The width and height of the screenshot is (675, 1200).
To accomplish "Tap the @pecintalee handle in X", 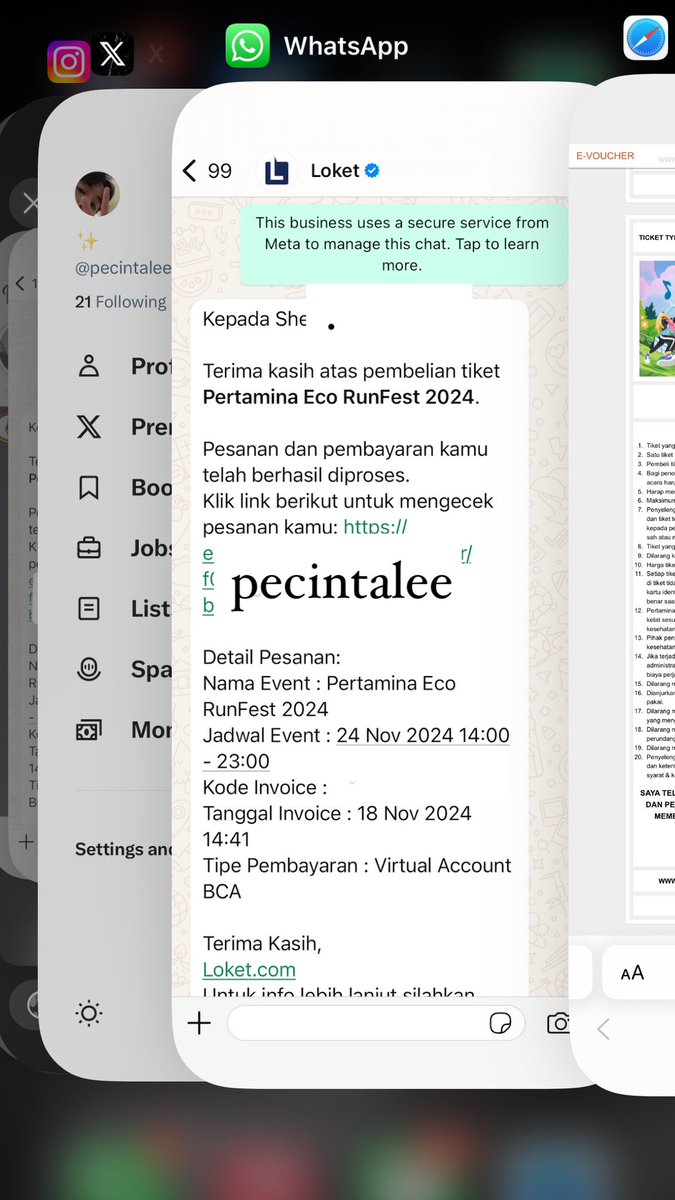I will [124, 269].
